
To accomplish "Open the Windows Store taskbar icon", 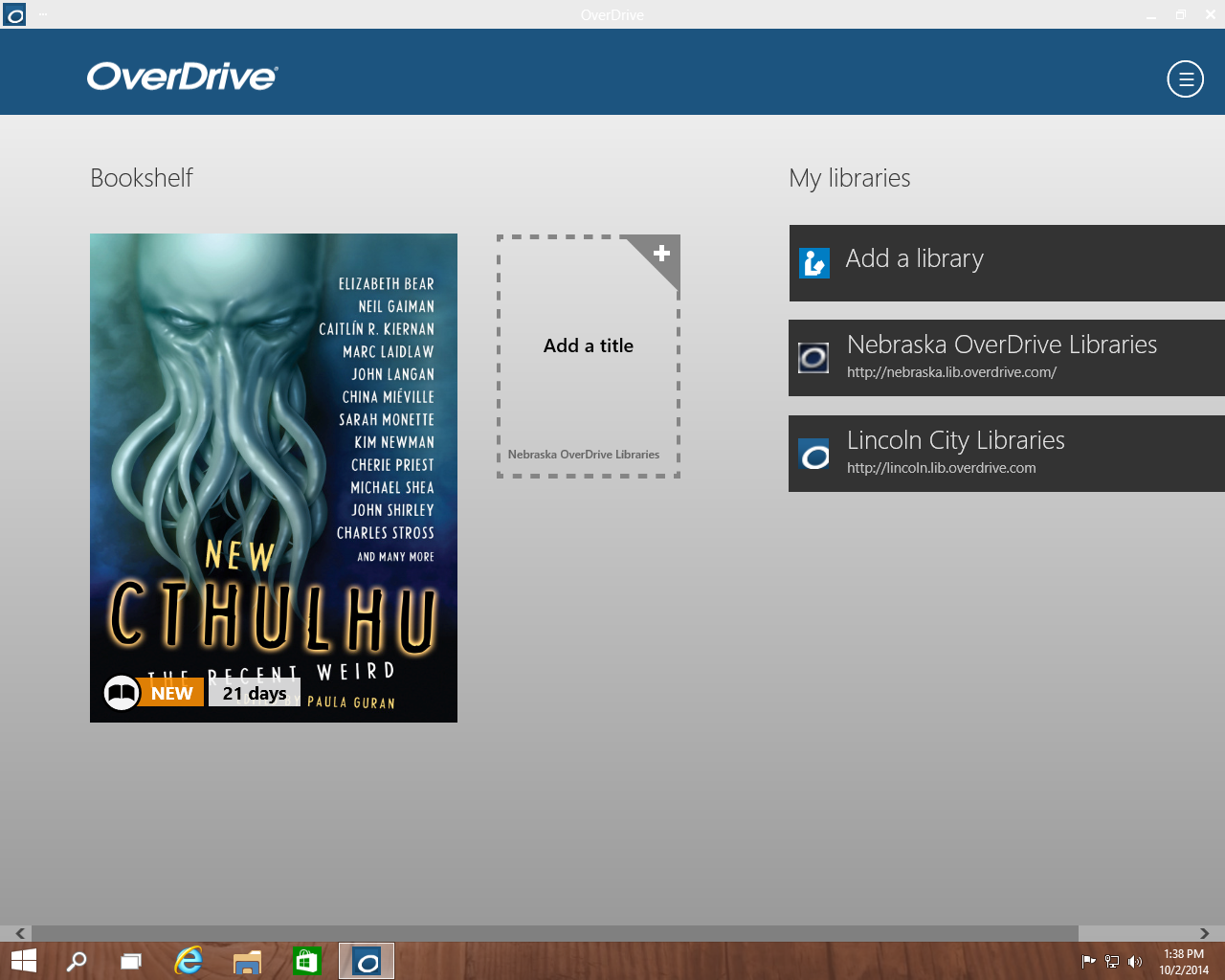I will (306, 961).
